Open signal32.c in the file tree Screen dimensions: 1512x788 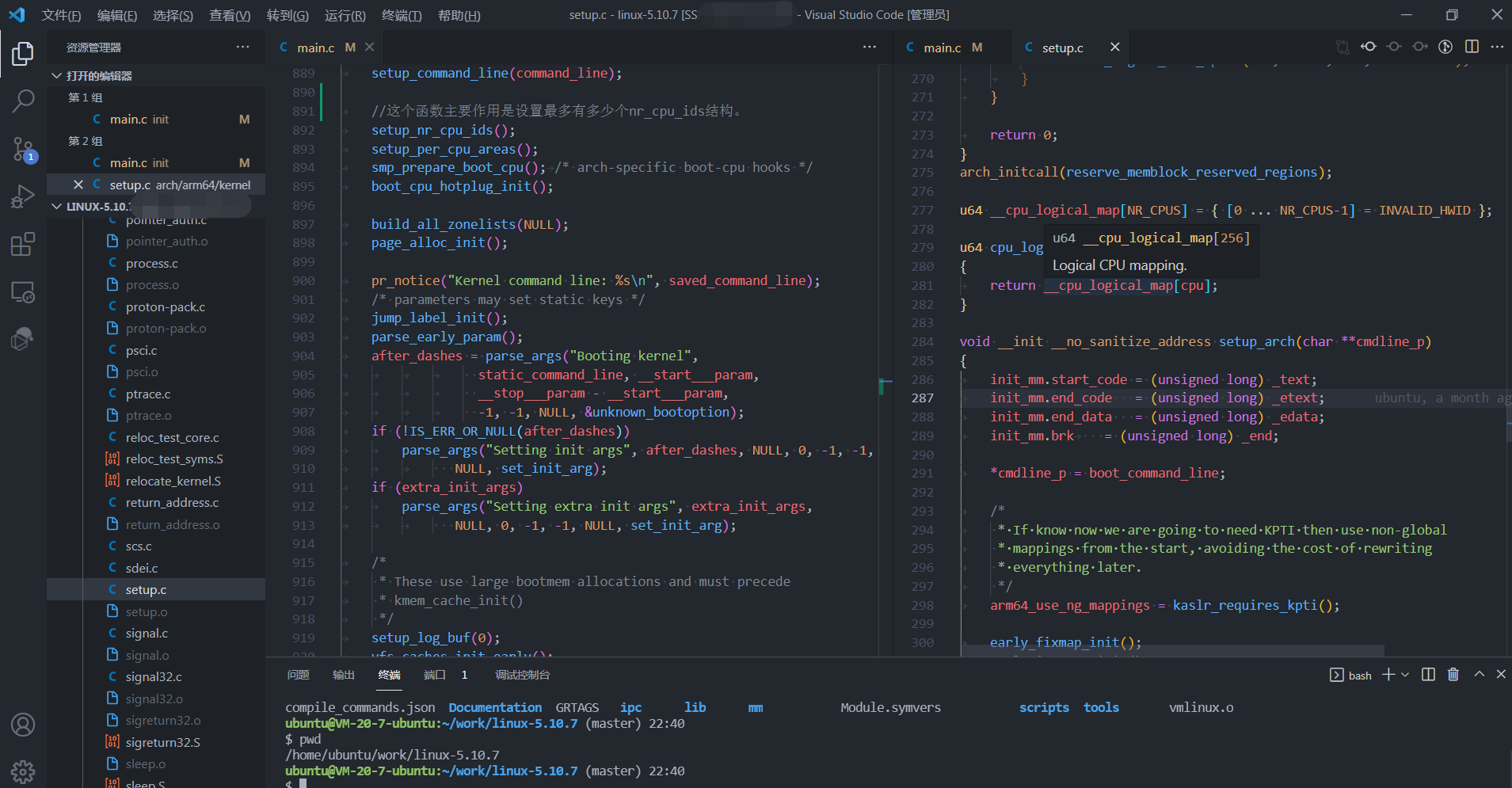pos(154,676)
